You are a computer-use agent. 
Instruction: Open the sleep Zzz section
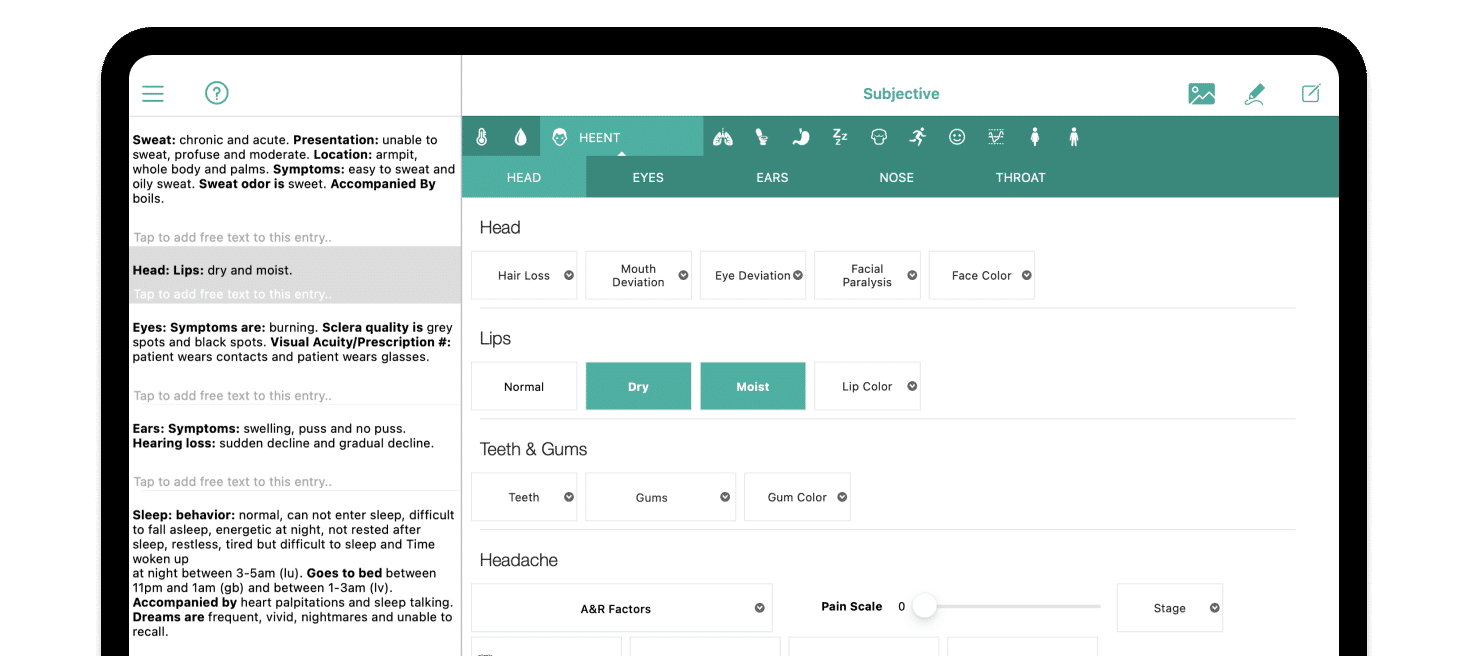click(x=840, y=137)
